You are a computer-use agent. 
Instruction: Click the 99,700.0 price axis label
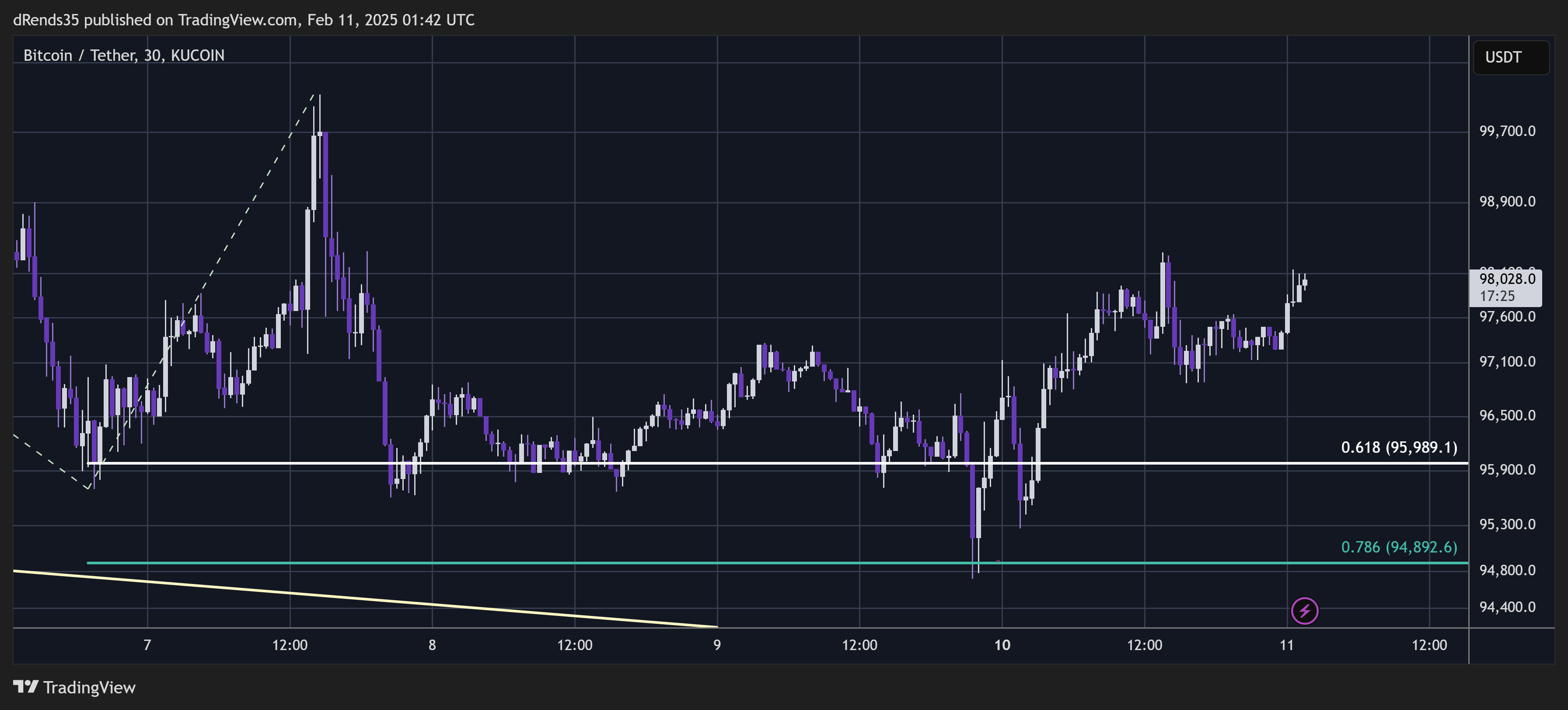(x=1507, y=131)
